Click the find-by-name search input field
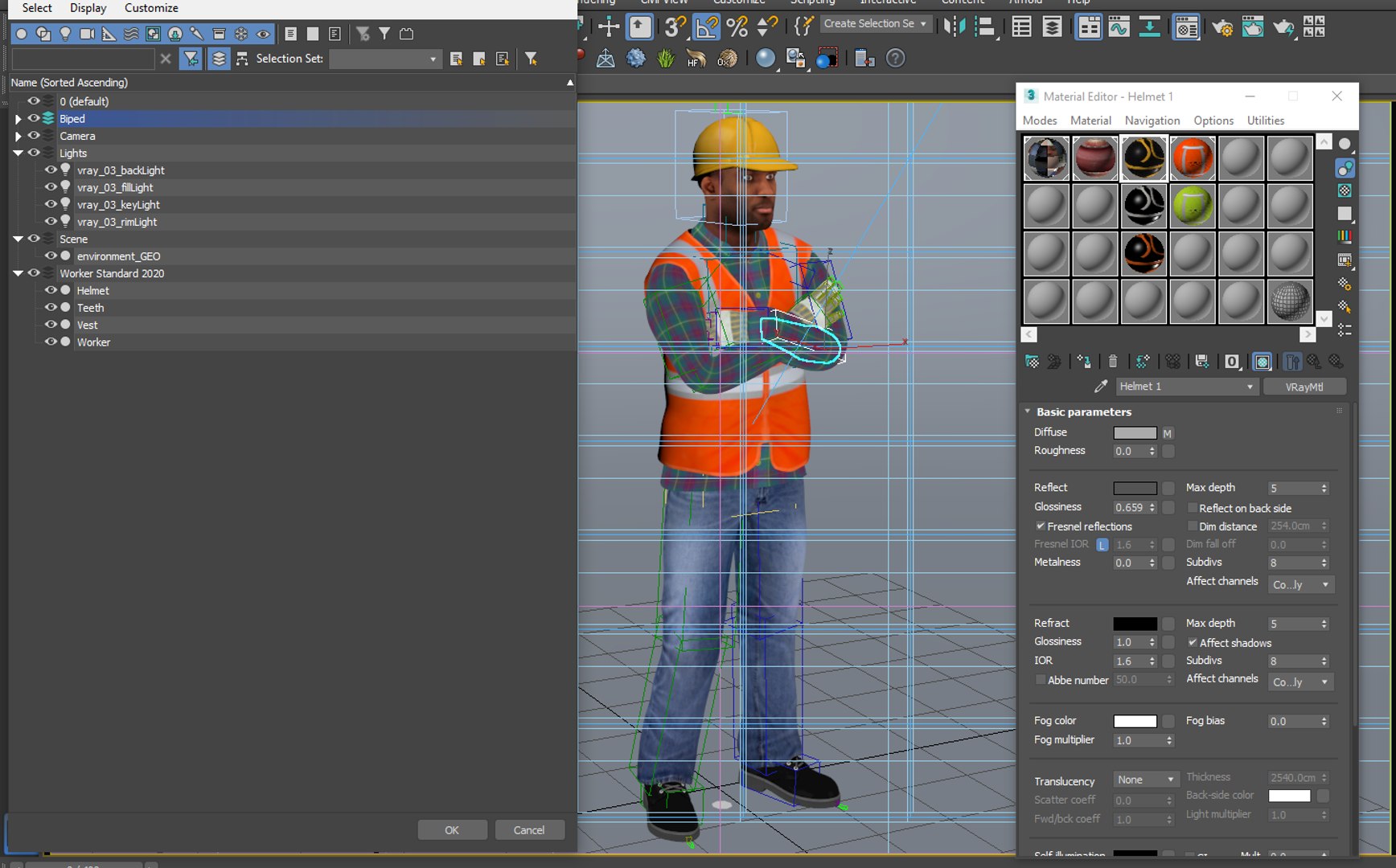 [83, 59]
